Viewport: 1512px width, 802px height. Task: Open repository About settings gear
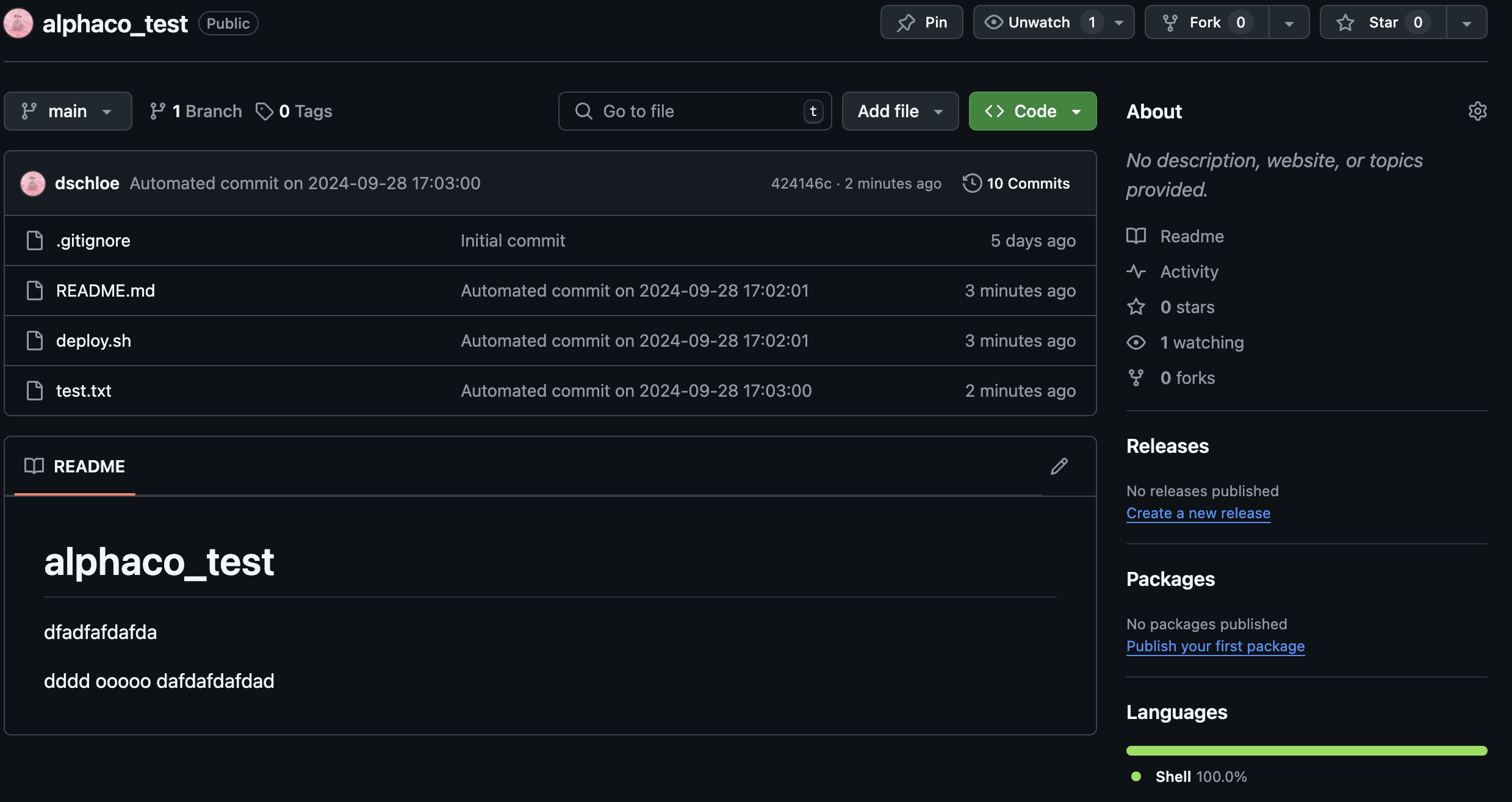pos(1477,111)
